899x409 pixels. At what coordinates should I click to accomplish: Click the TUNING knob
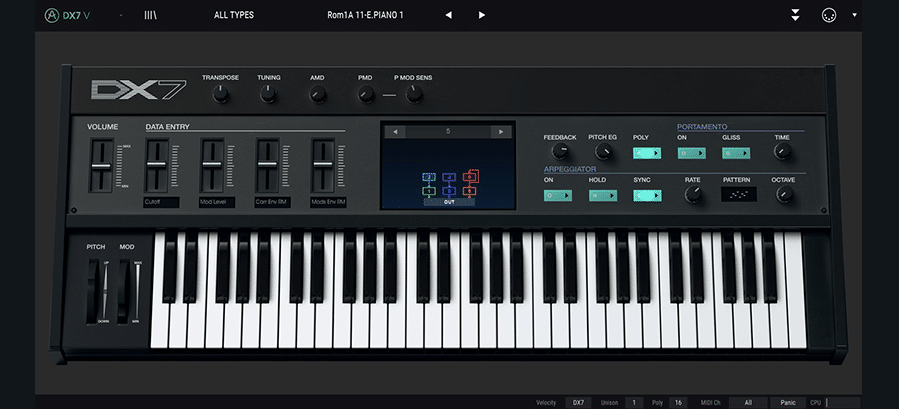[x=268, y=94]
